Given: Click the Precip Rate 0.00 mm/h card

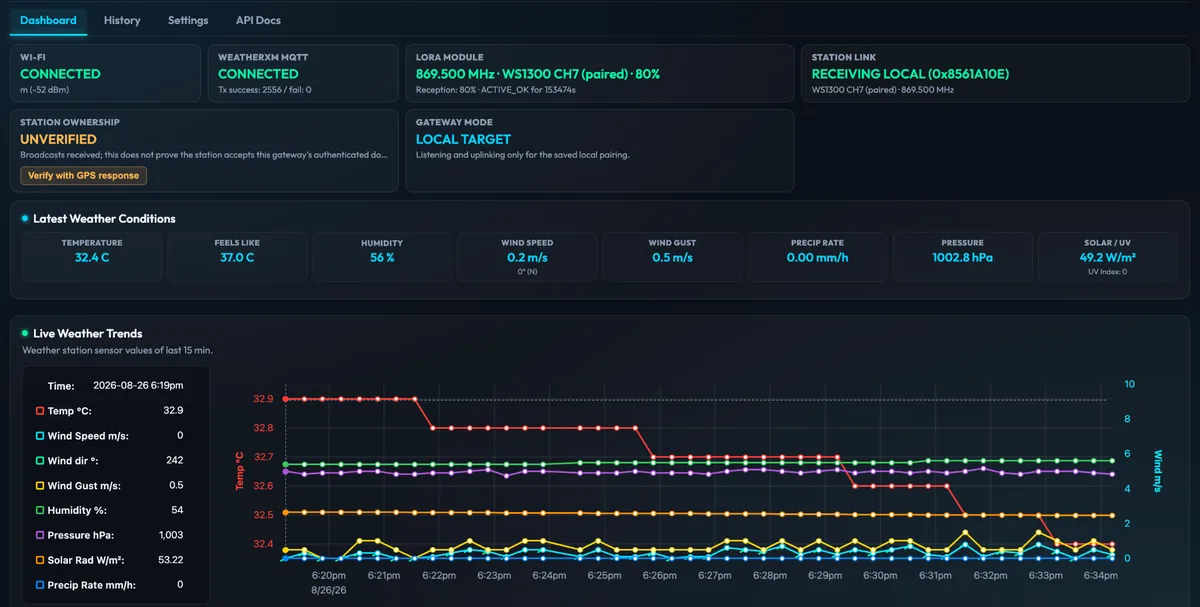Looking at the screenshot, I should pyautogui.click(x=817, y=258).
